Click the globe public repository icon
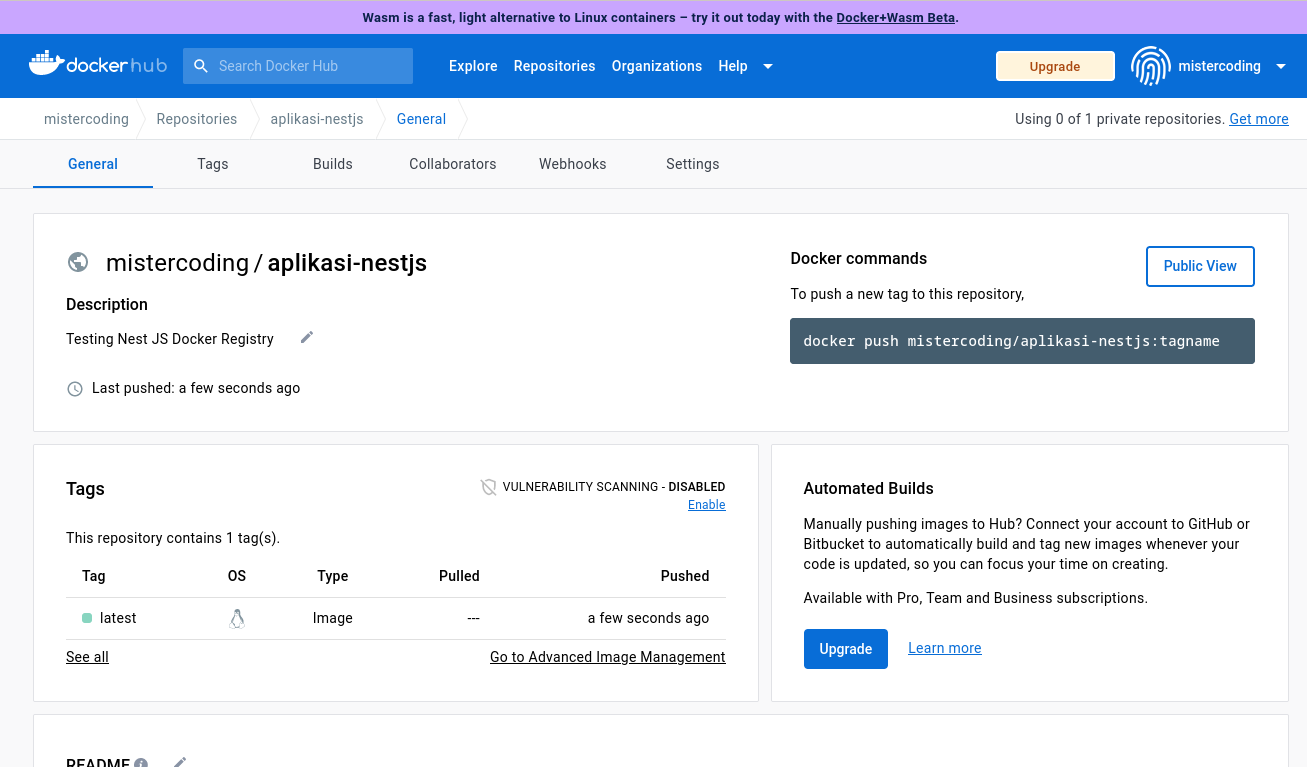 [78, 262]
